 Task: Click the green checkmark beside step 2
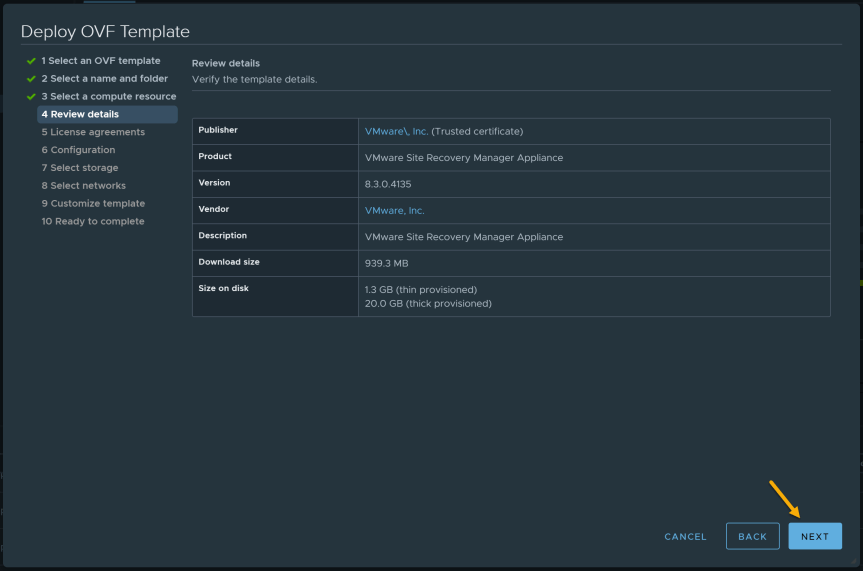click(x=31, y=79)
